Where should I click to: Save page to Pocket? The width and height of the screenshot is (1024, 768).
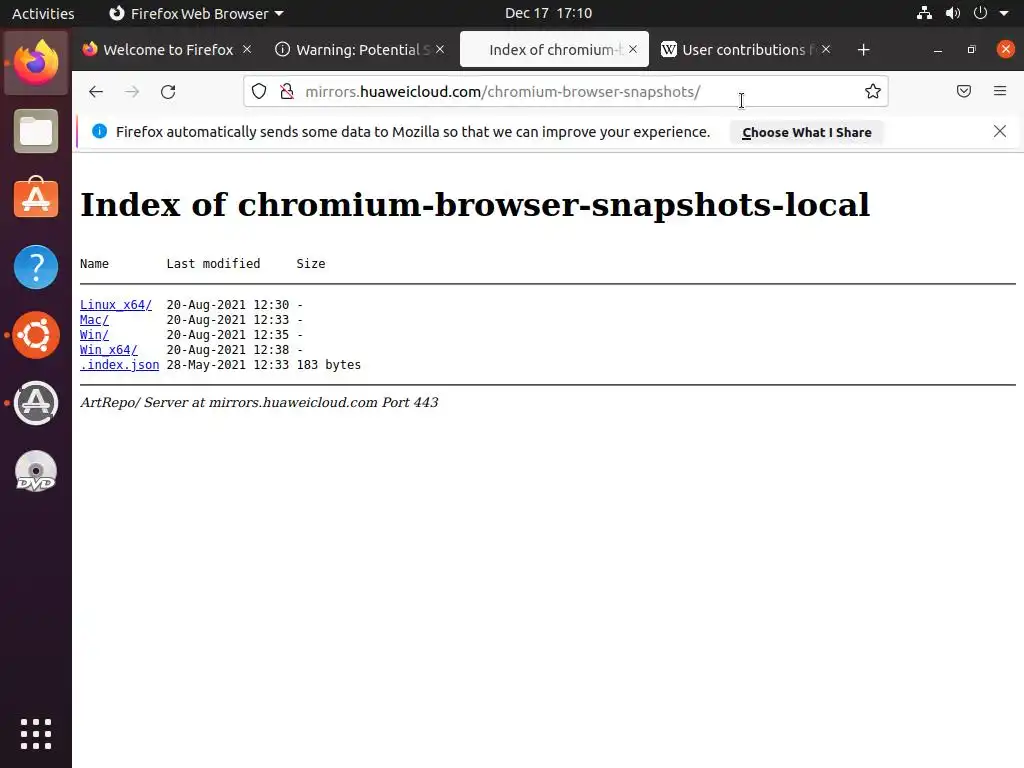964,91
